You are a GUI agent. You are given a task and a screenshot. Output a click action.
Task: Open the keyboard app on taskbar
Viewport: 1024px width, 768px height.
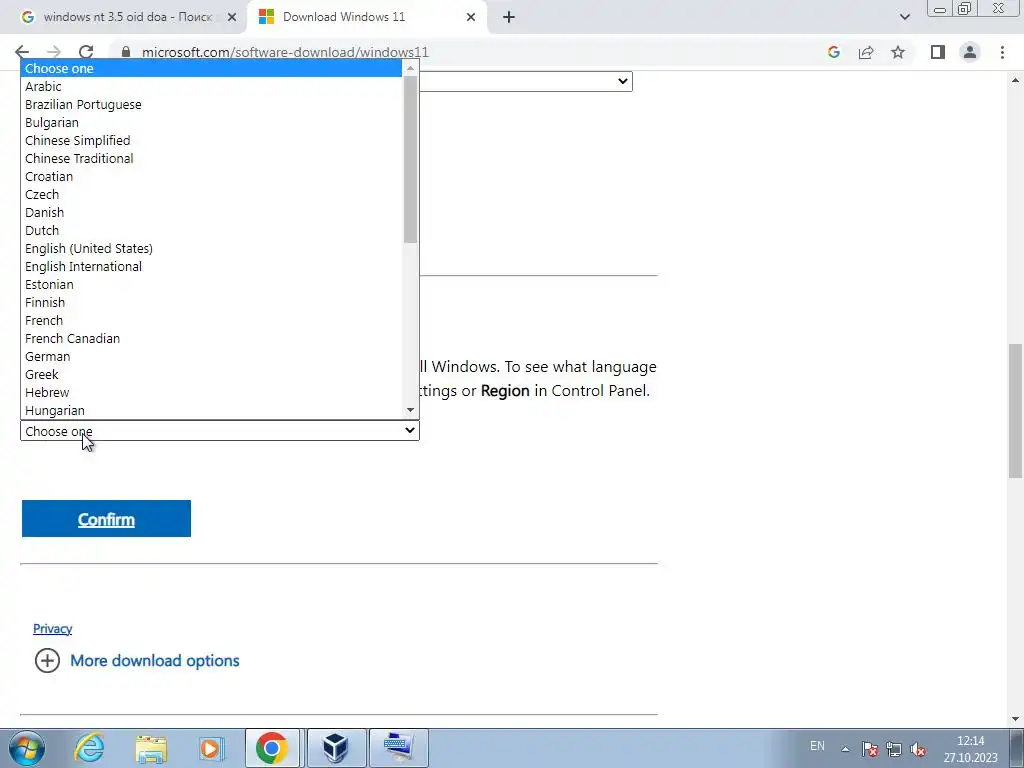coord(398,748)
